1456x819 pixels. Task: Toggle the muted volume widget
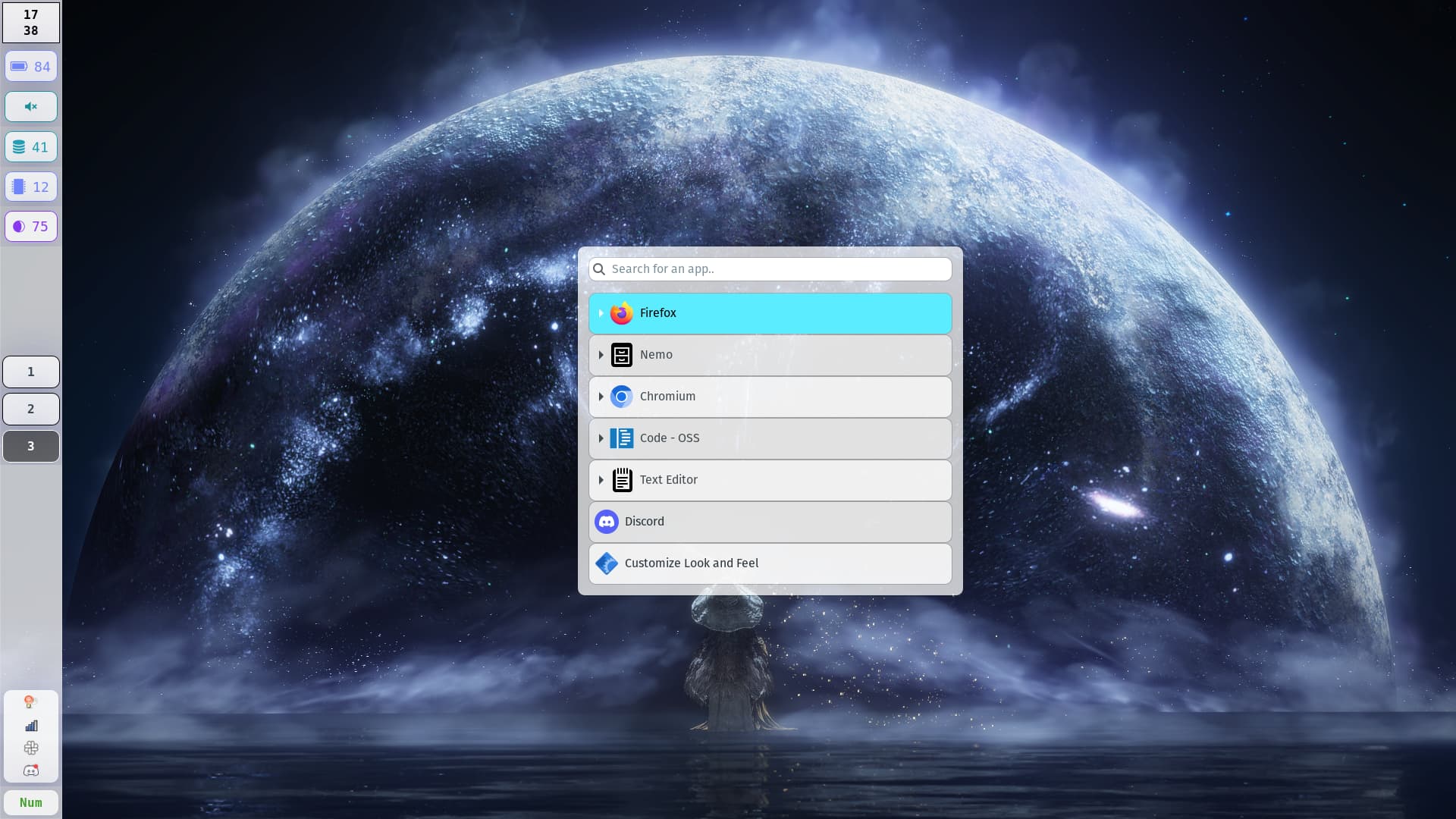click(x=31, y=107)
